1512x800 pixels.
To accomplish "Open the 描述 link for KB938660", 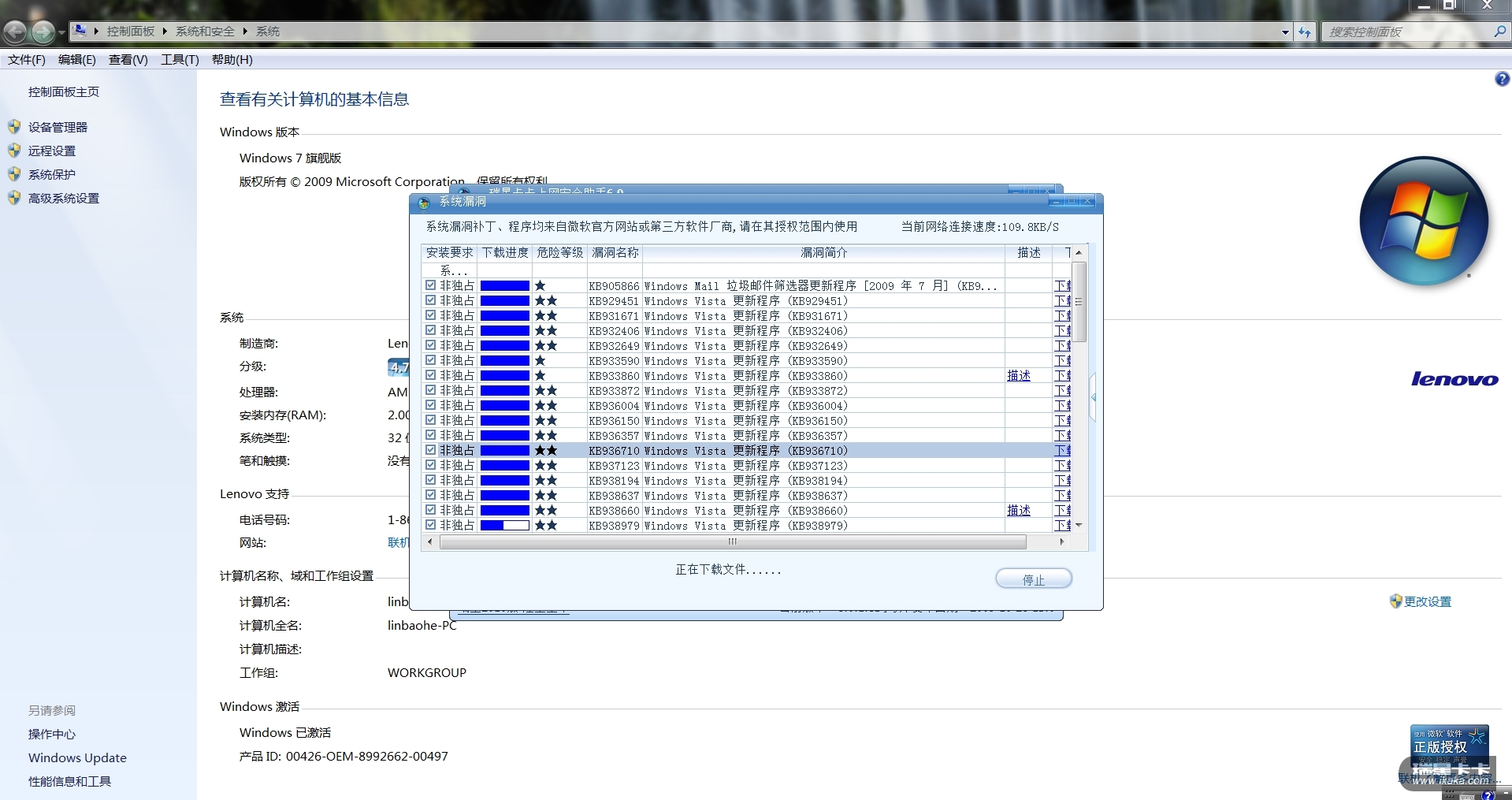I will coord(1019,511).
